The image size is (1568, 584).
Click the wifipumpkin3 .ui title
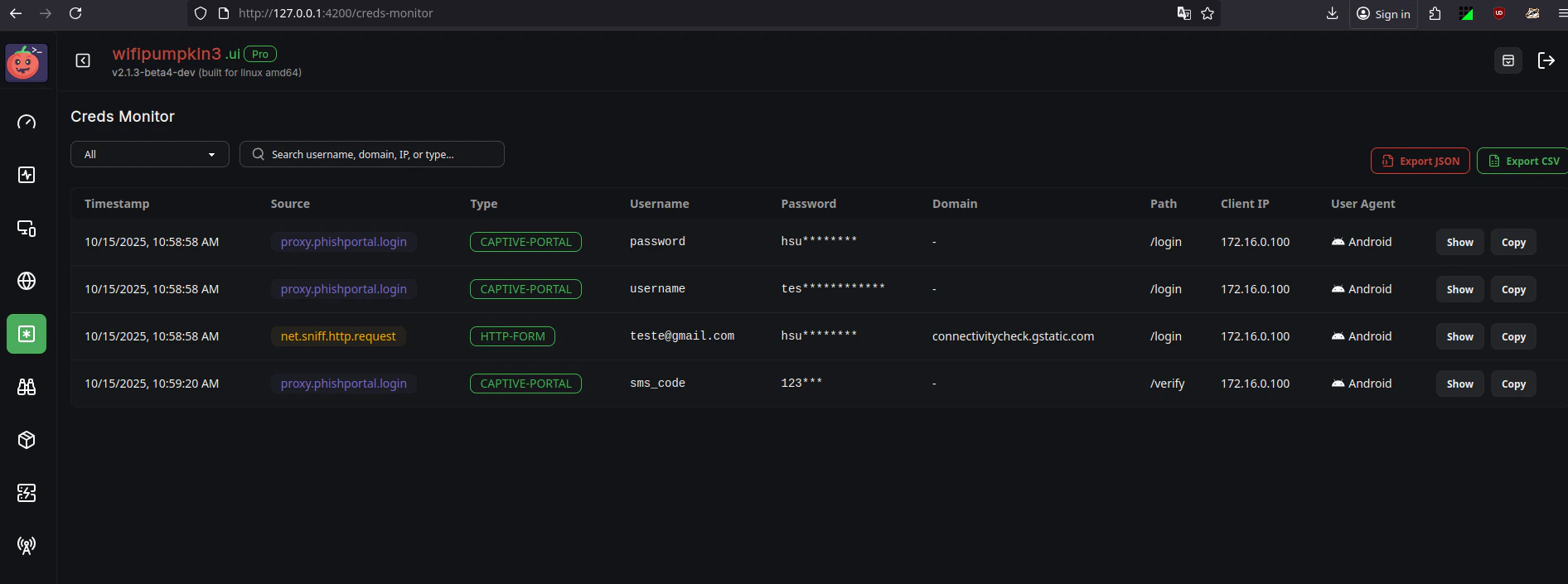point(176,54)
